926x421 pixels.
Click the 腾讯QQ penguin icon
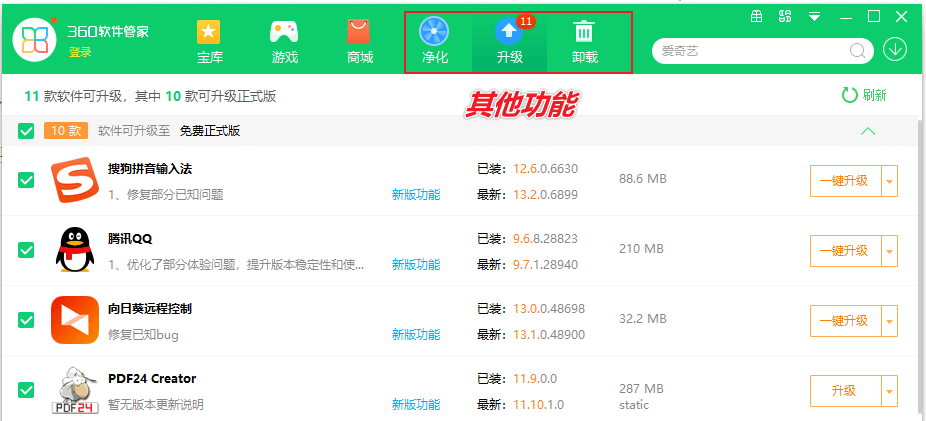(x=74, y=250)
